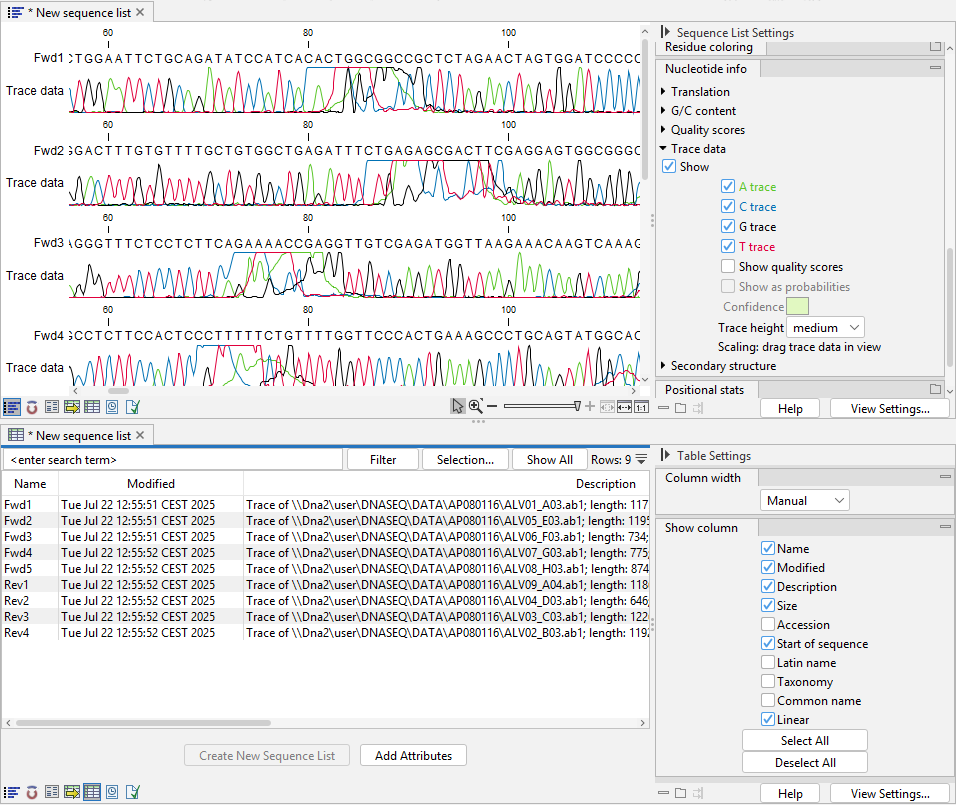Image resolution: width=956 pixels, height=805 pixels.
Task: Open the Column width Manual dropdown
Action: (803, 500)
